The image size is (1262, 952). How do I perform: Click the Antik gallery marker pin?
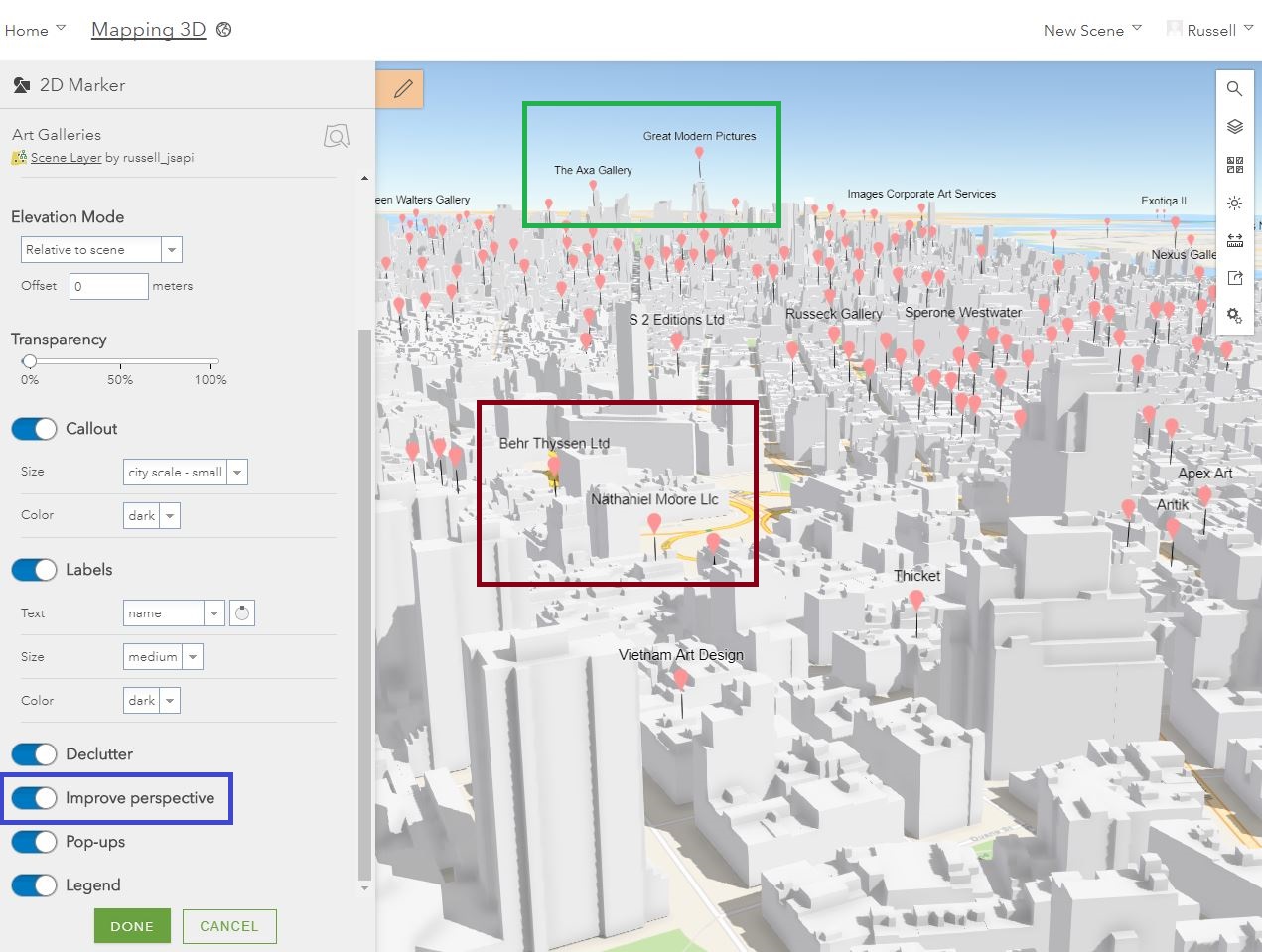tap(1173, 528)
